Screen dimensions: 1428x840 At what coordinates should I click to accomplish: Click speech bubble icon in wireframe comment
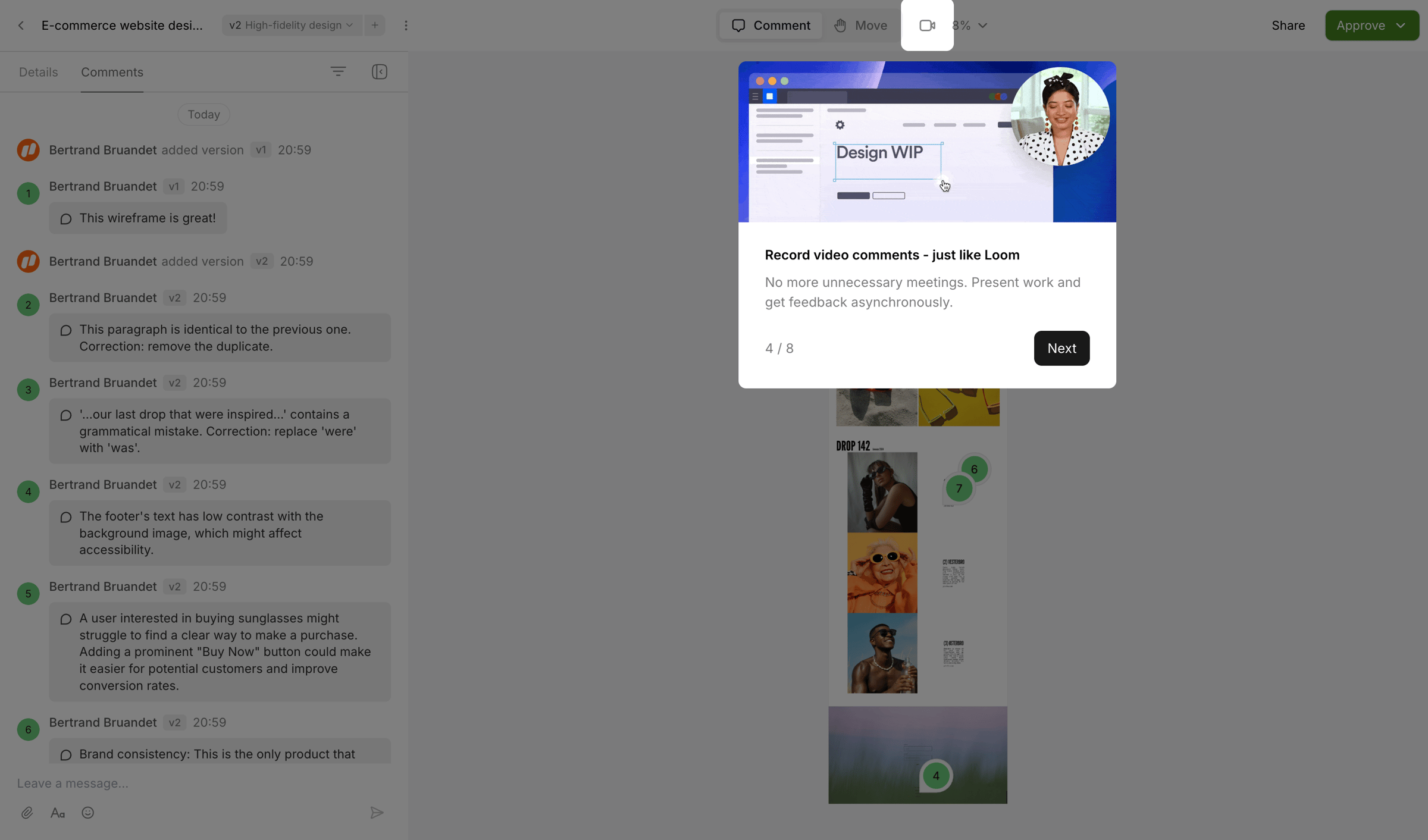tap(66, 219)
